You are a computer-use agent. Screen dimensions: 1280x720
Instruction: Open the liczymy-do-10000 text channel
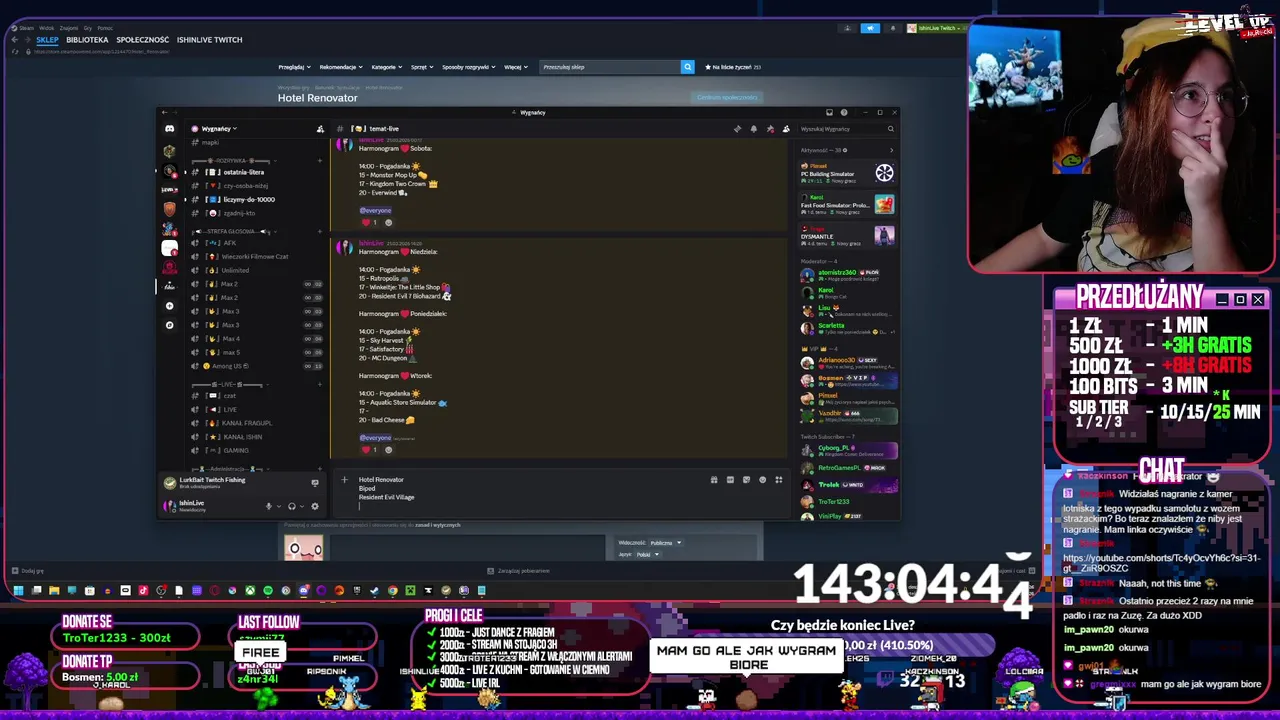(248, 199)
